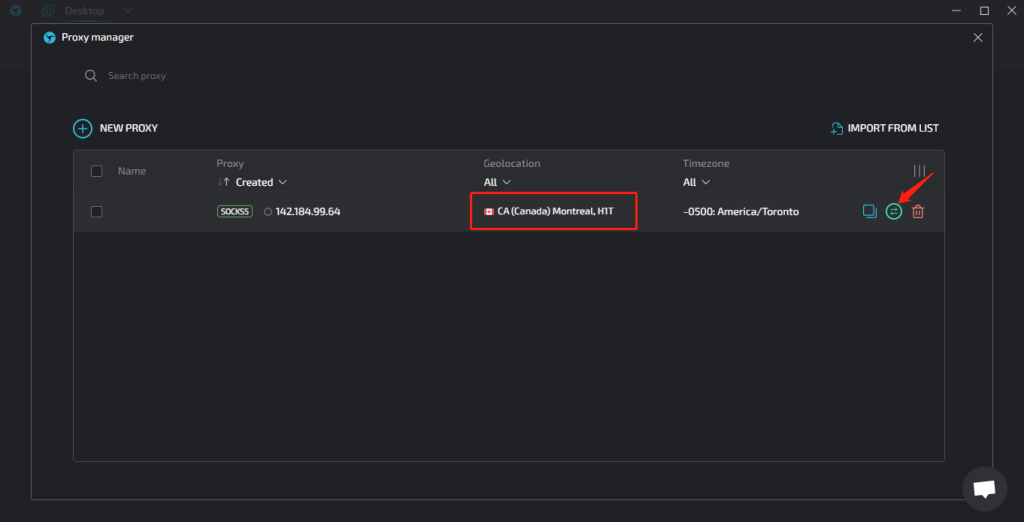Close the Proxy manager dialog

[x=978, y=37]
